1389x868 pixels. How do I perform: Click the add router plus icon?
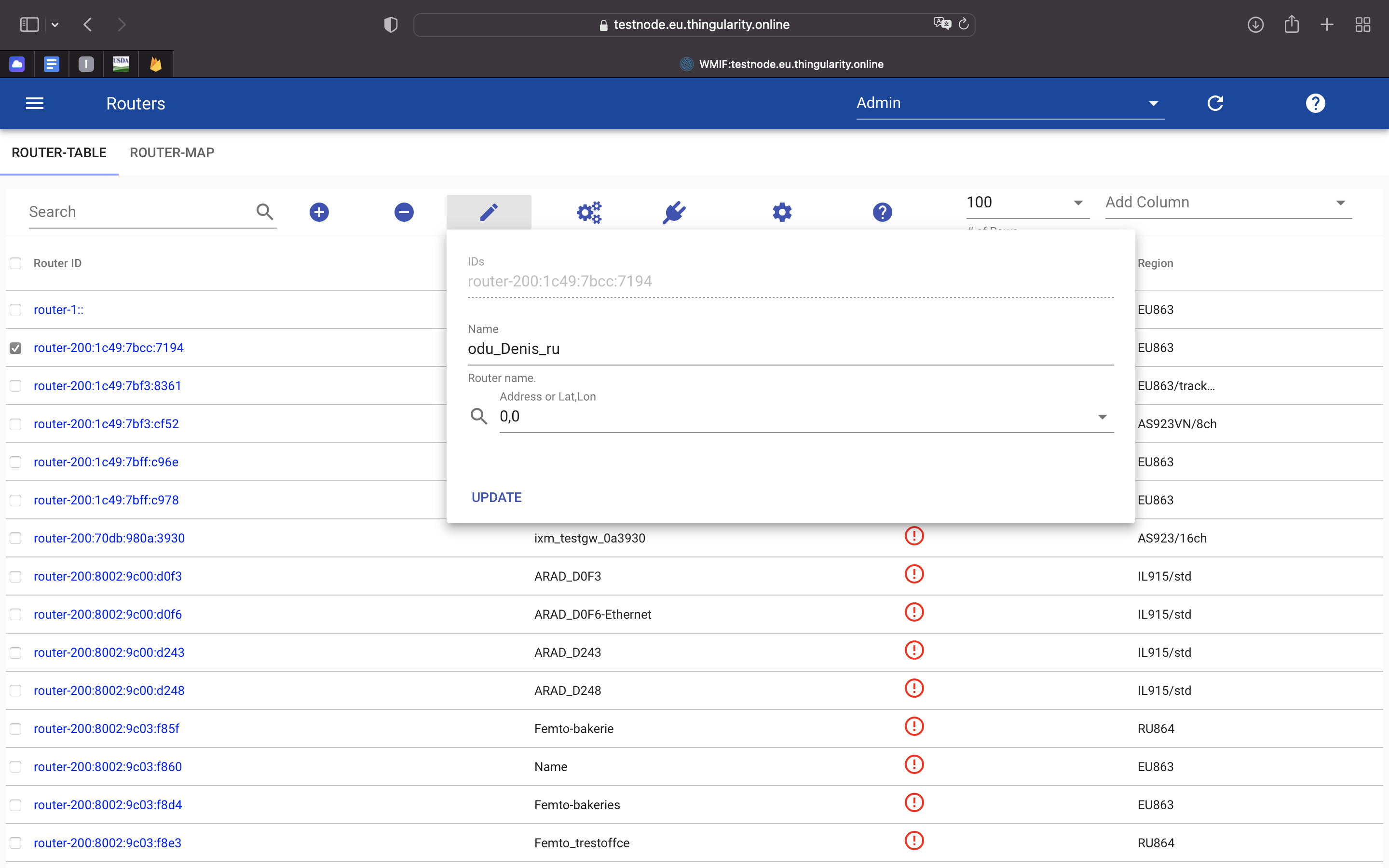point(319,212)
